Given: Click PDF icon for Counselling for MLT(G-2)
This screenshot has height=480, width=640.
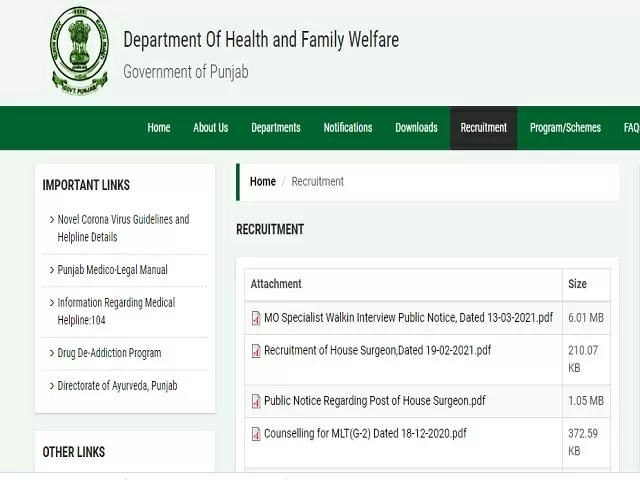Looking at the screenshot, I should 256,433.
